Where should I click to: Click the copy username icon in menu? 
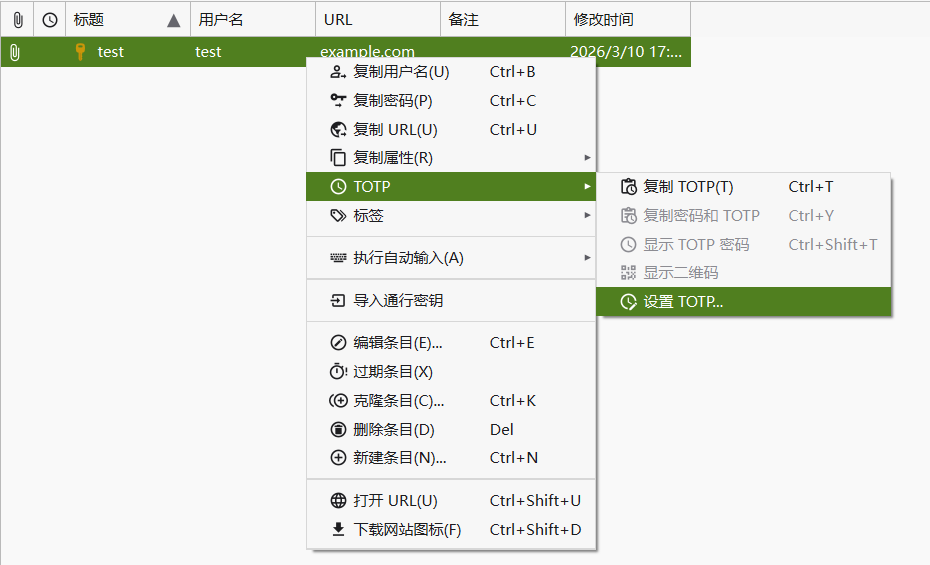point(338,72)
